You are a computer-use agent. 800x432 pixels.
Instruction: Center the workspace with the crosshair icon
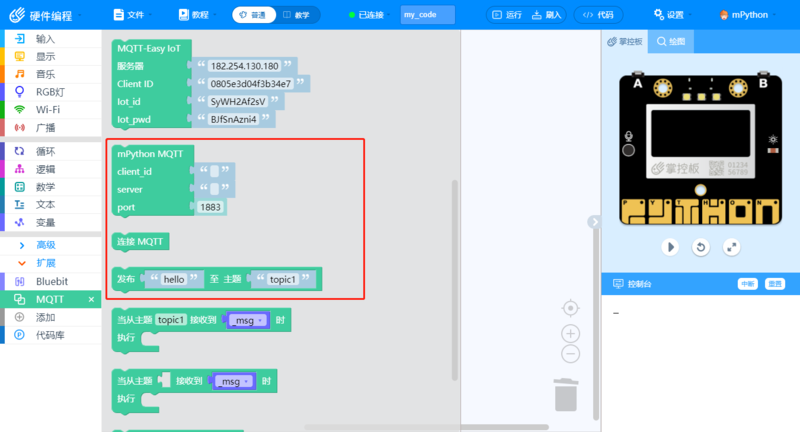pyautogui.click(x=570, y=307)
